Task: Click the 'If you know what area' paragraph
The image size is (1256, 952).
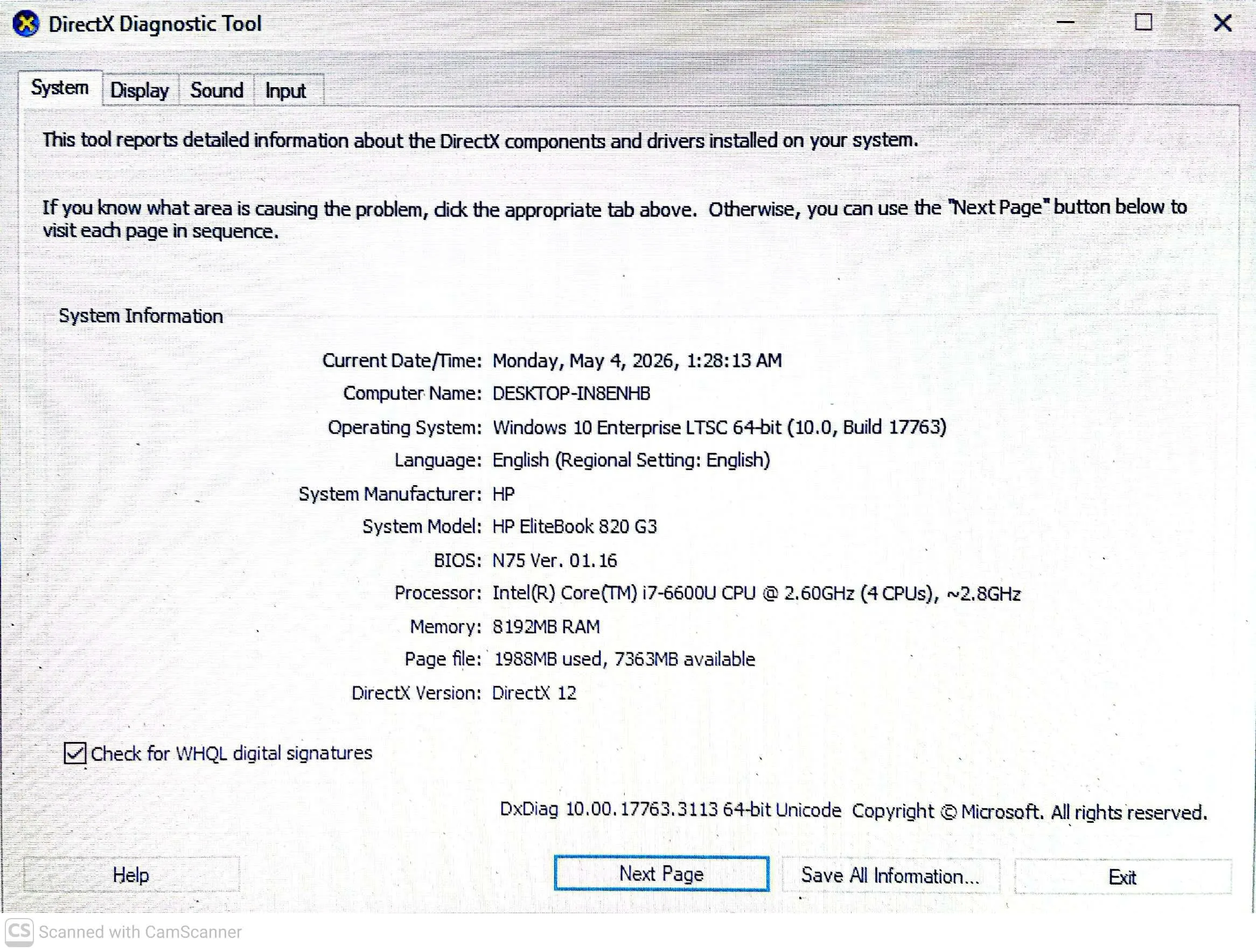Action: (615, 219)
